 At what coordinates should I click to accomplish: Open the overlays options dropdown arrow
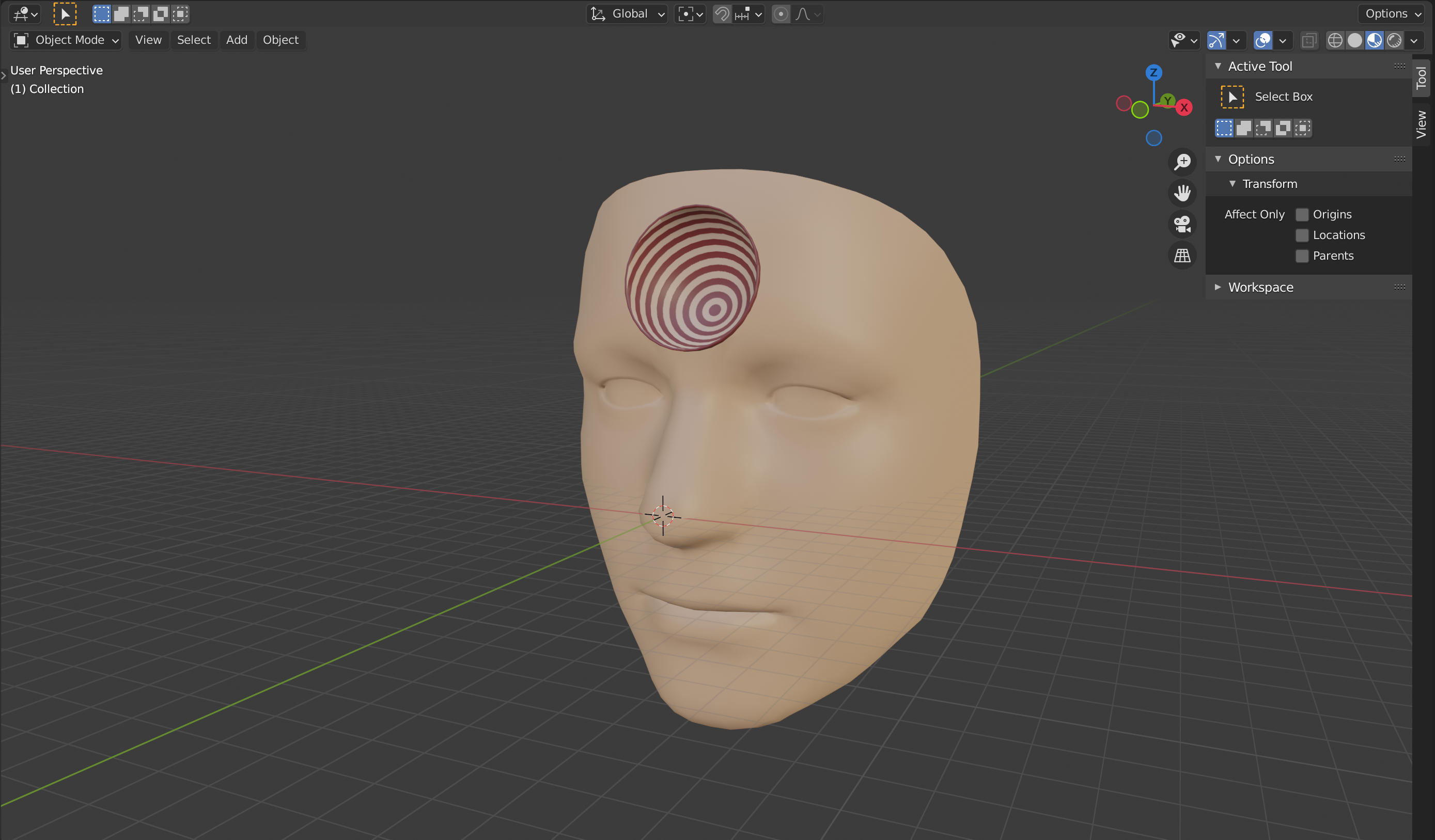[1283, 40]
